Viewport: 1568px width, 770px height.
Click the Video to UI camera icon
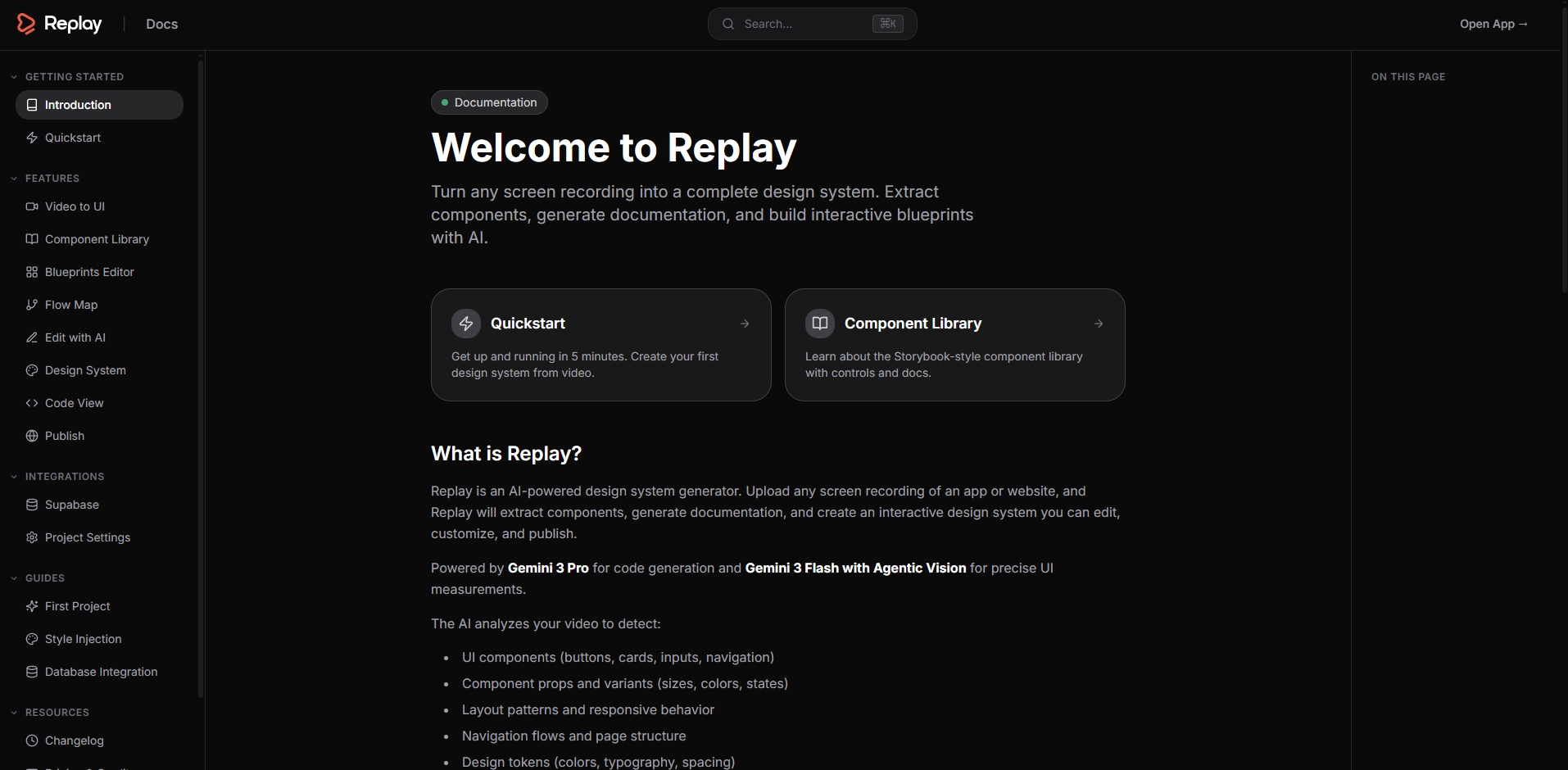32,206
